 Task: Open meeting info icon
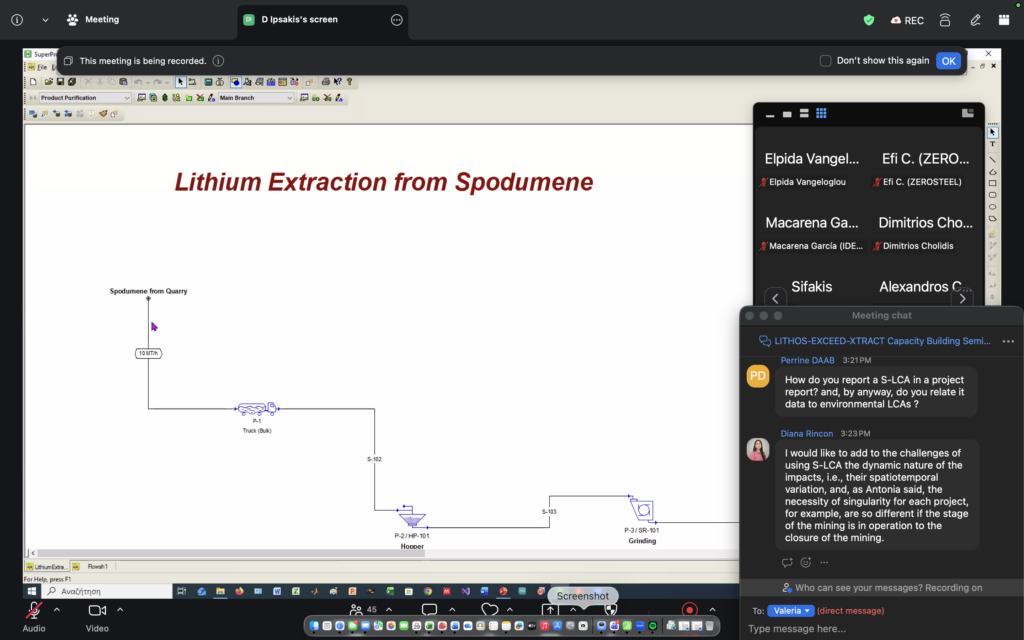(x=17, y=20)
